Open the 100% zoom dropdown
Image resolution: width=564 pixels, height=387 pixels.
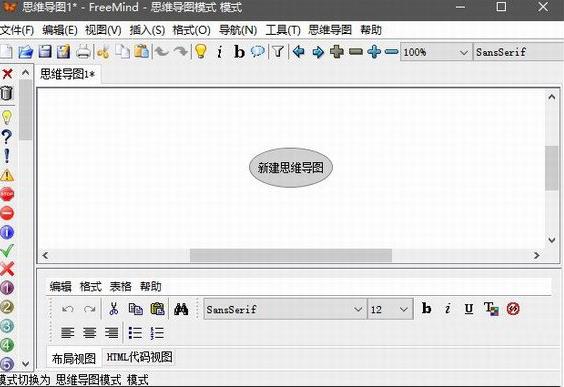436,52
